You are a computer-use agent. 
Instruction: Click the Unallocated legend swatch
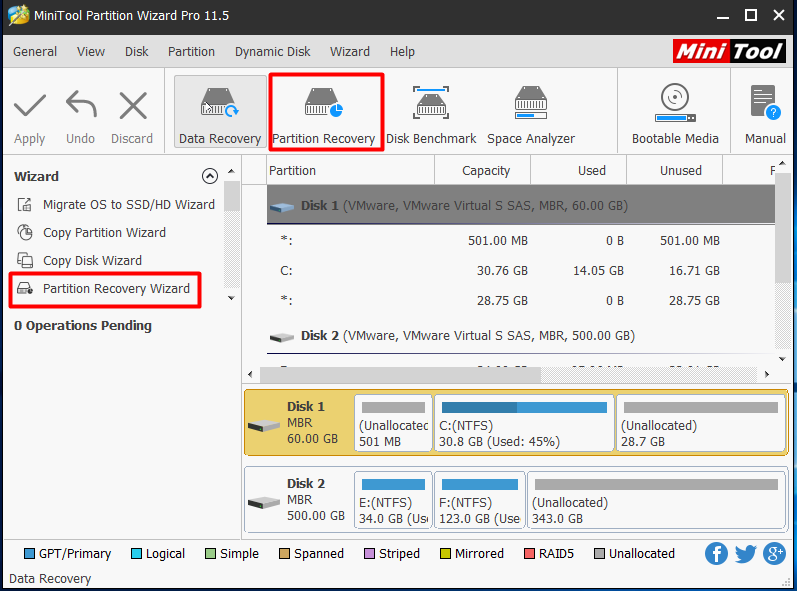[x=599, y=553]
